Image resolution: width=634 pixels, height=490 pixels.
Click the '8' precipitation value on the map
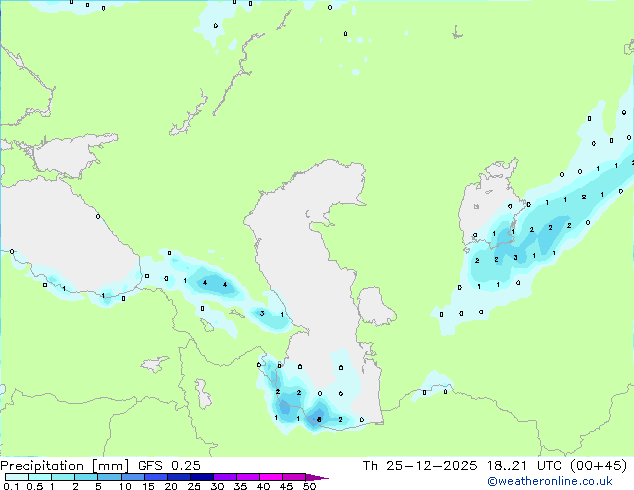coord(319,420)
